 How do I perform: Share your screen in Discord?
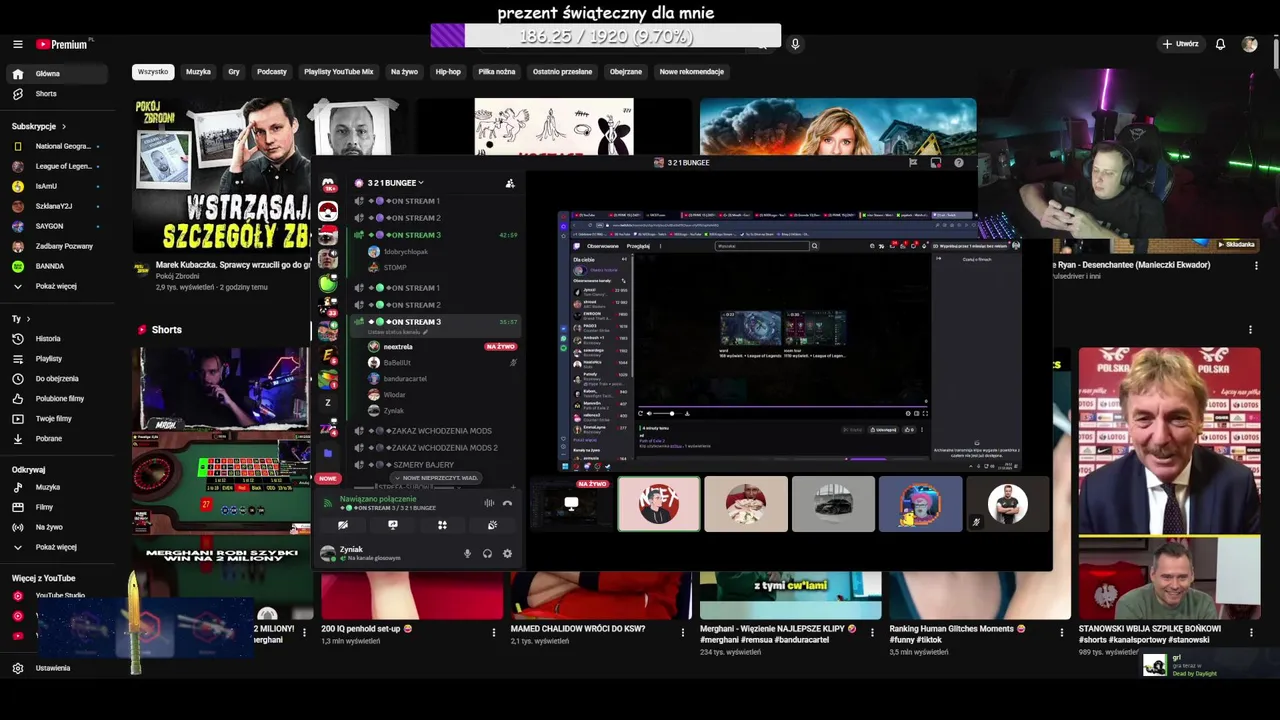393,525
